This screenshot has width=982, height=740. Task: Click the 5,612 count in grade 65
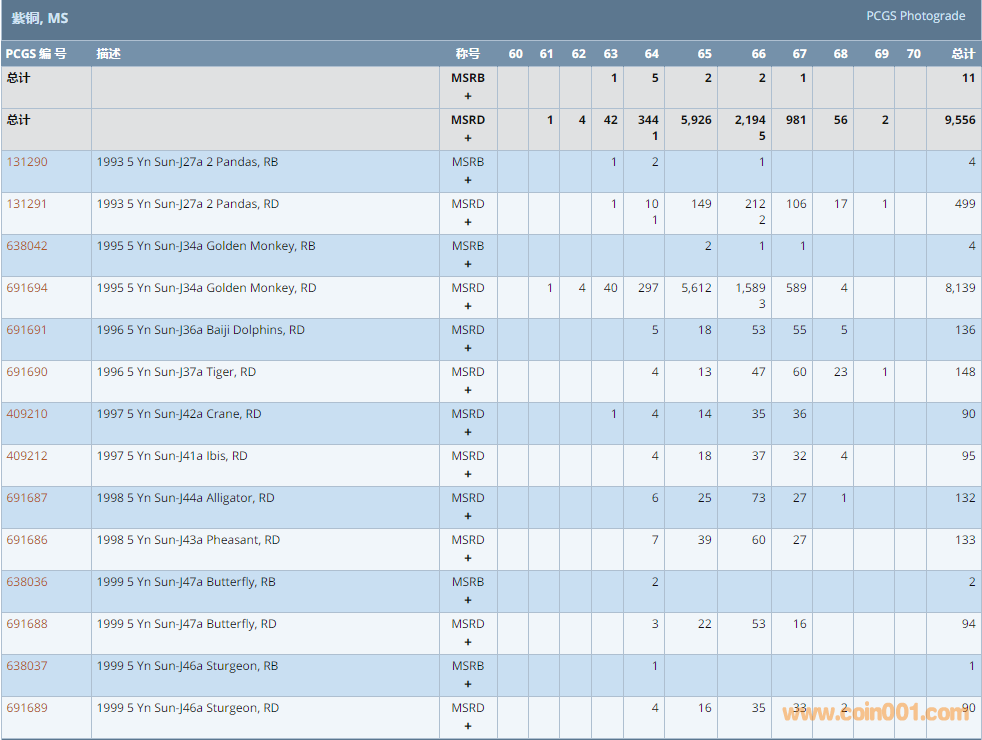click(x=695, y=288)
